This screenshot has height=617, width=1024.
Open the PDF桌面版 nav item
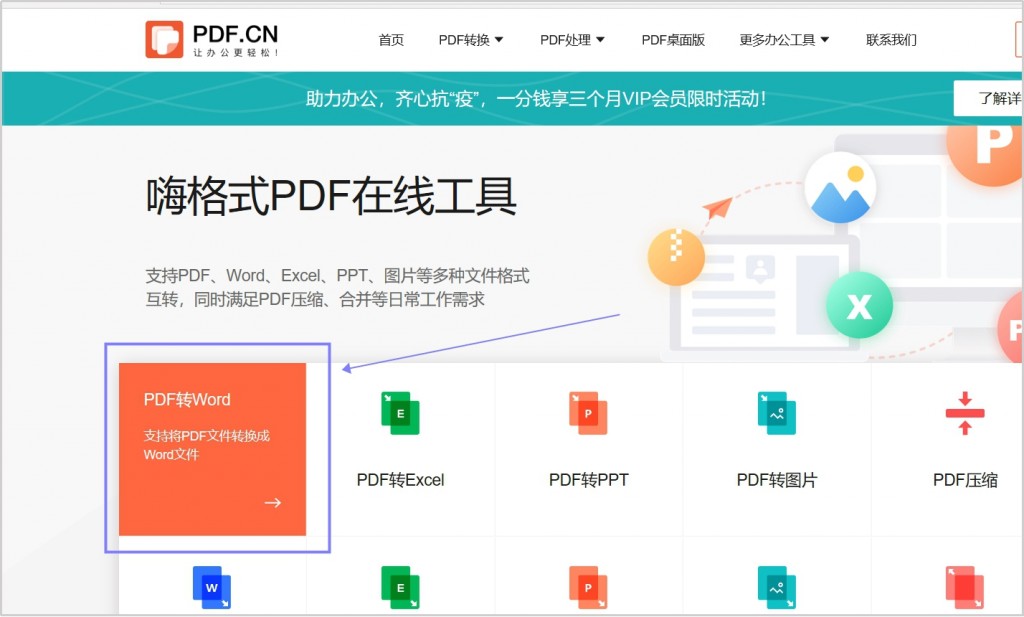[673, 40]
